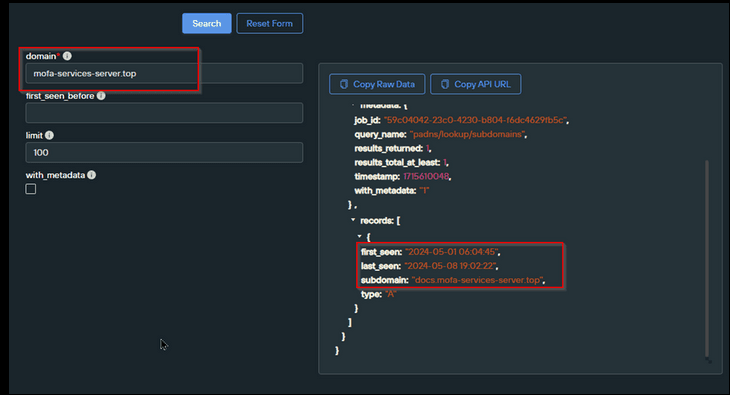This screenshot has height=395, width=730.
Task: Copy Raw Data of results
Action: tap(377, 84)
